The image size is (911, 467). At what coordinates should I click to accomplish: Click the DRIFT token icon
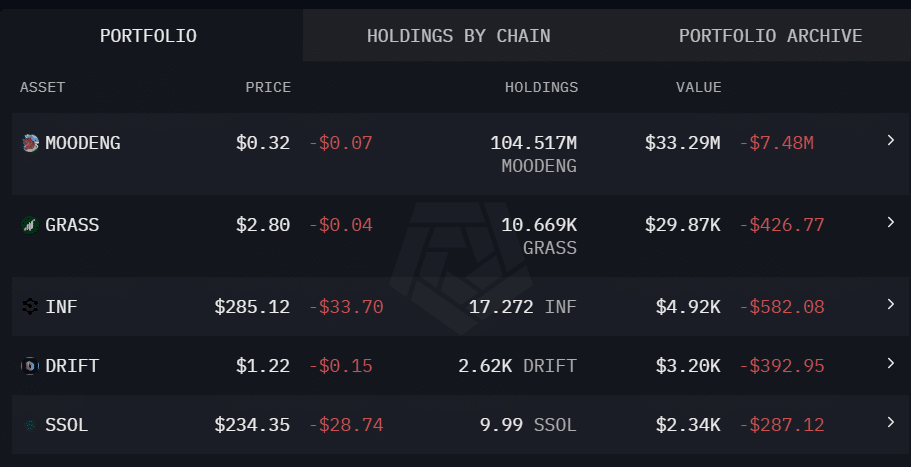(30, 366)
